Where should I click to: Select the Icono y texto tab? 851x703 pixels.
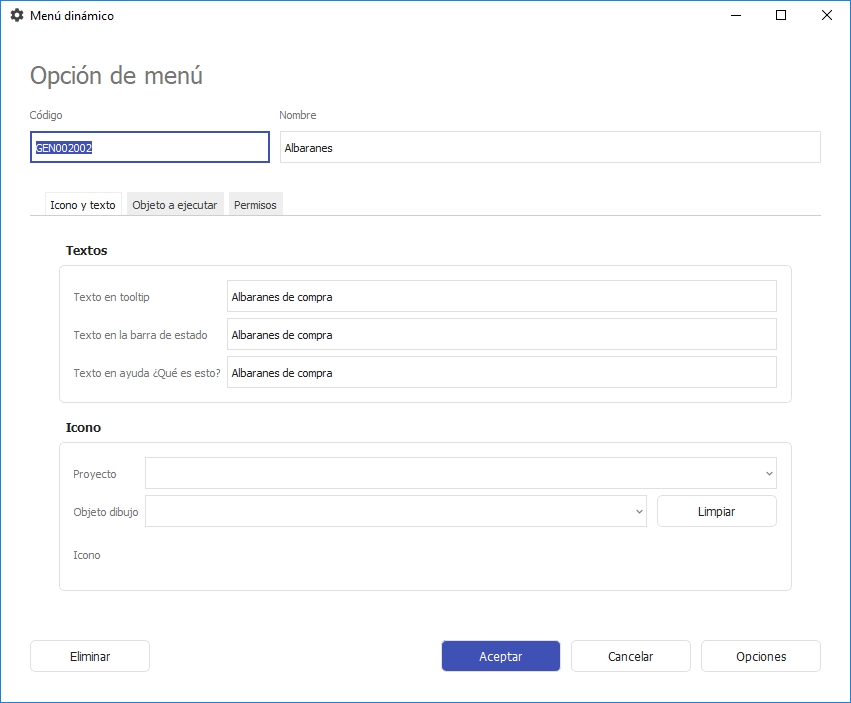pos(83,204)
